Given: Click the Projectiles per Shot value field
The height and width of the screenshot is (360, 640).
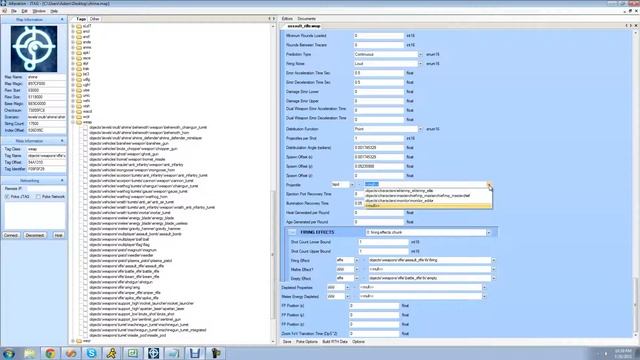Looking at the screenshot, I should click(378, 138).
